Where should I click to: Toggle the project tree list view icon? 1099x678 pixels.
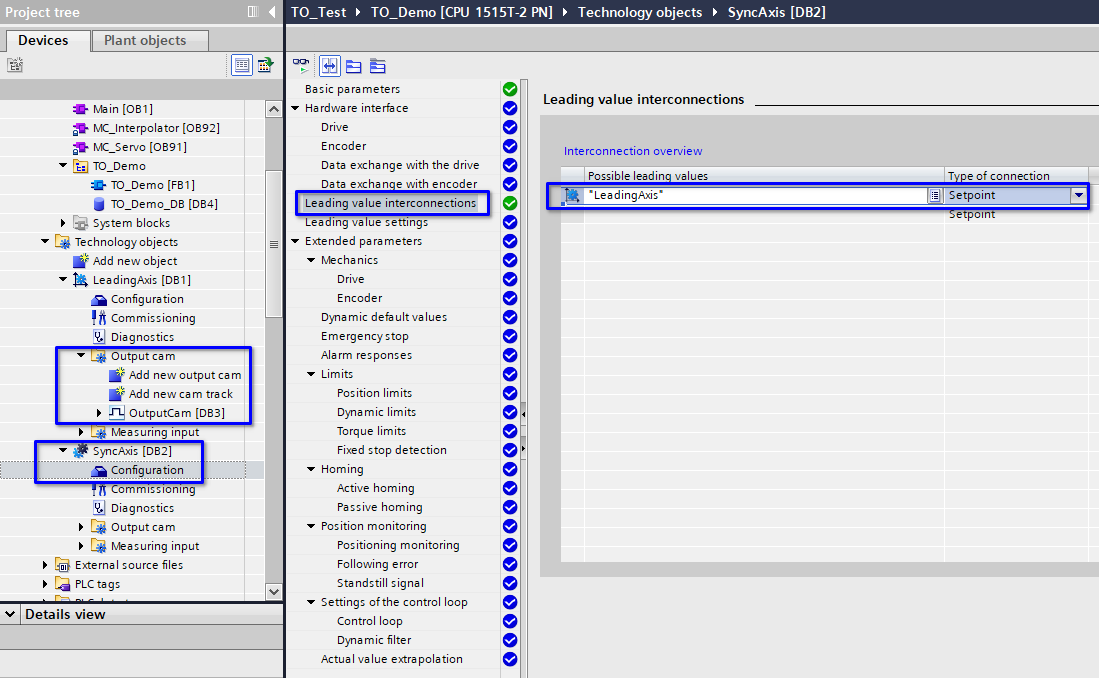click(242, 65)
